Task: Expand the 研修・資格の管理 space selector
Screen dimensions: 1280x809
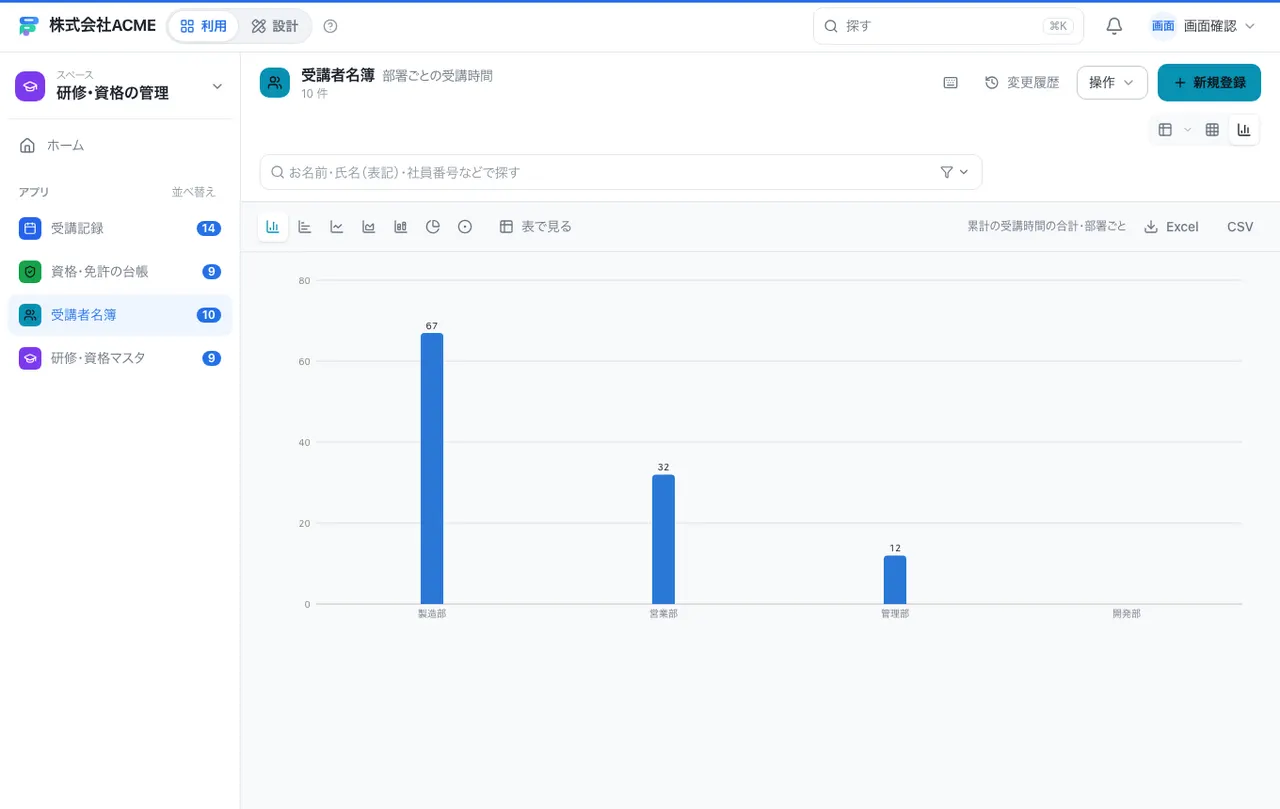Action: 120,86
